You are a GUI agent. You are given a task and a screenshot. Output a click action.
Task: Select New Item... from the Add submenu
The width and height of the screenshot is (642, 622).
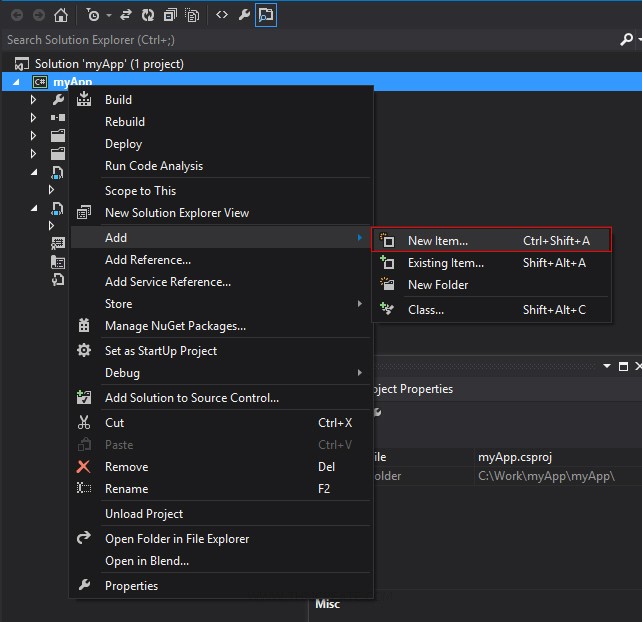click(437, 241)
